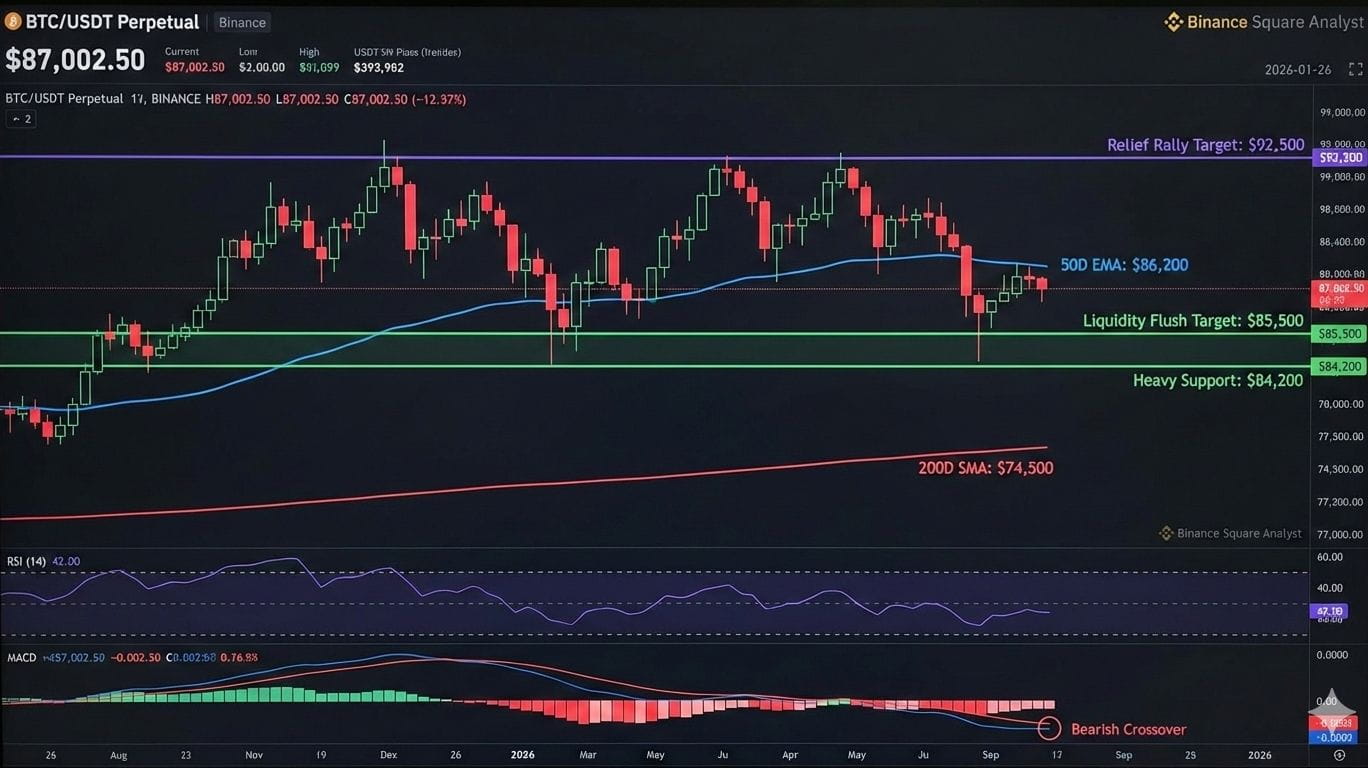Click the 'Bearish Crossover' annotation text
1368x768 pixels.
1129,729
